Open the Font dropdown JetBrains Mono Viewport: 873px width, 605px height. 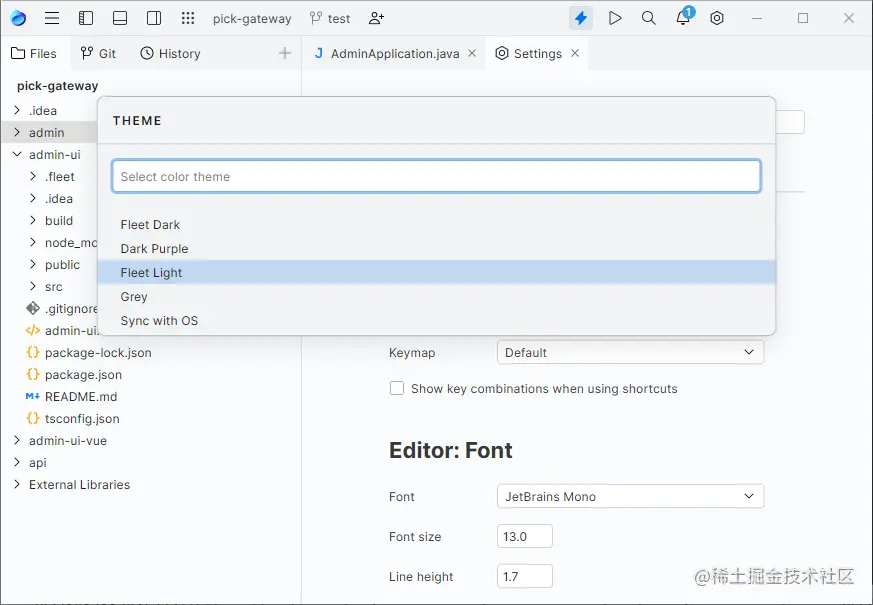click(x=630, y=496)
